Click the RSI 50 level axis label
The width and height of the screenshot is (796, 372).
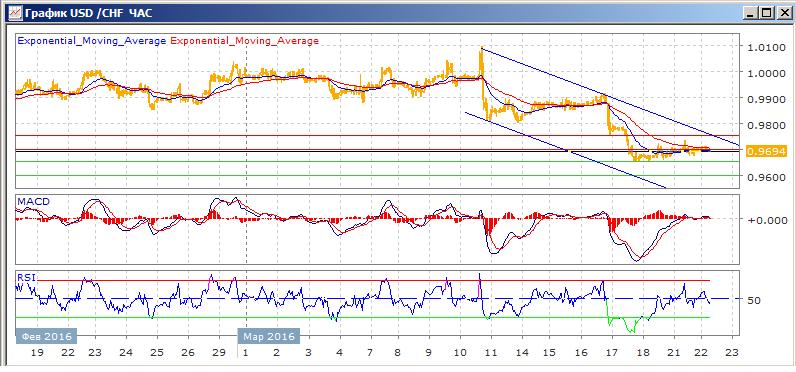pos(754,300)
